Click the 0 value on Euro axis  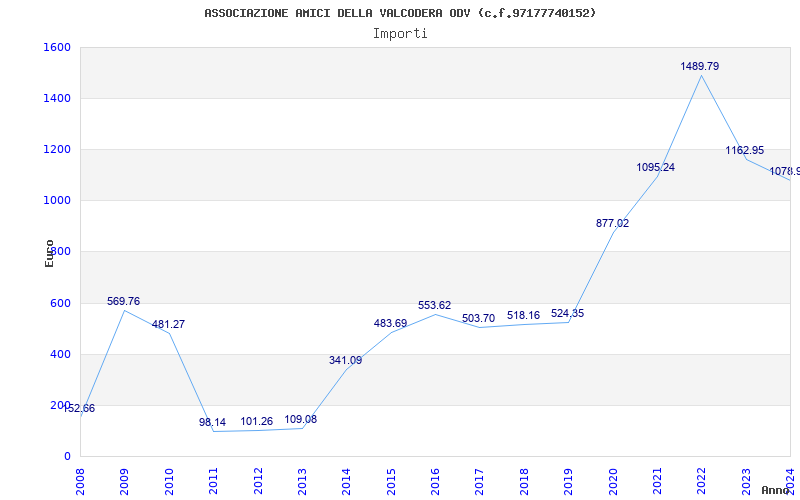(67, 457)
